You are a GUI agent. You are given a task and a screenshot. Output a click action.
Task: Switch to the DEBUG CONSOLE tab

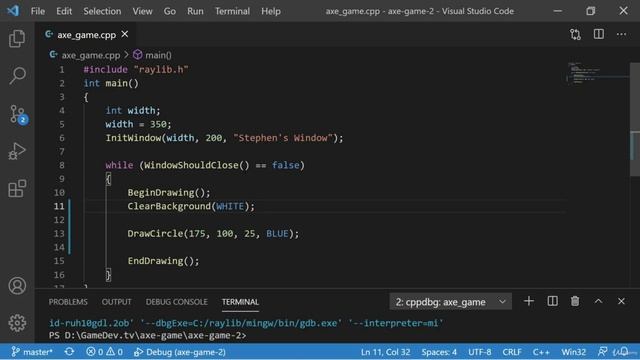point(176,302)
